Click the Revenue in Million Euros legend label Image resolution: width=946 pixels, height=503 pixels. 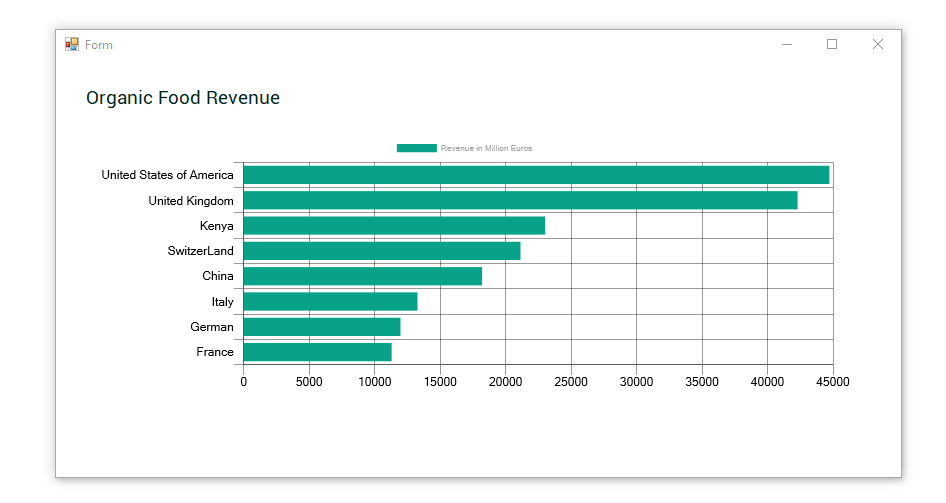tap(486, 148)
